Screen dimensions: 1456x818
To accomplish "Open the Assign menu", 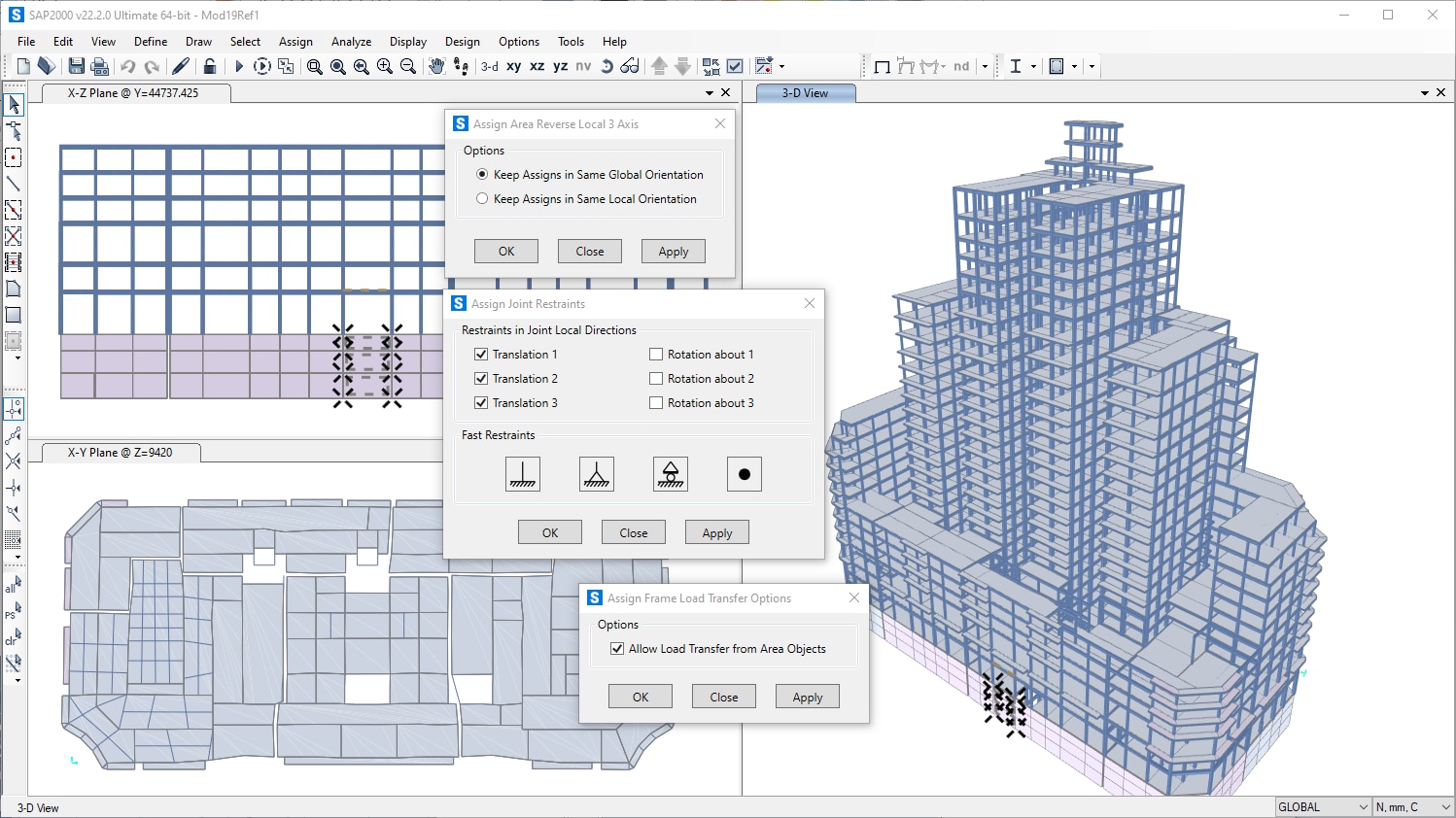I will [x=295, y=42].
